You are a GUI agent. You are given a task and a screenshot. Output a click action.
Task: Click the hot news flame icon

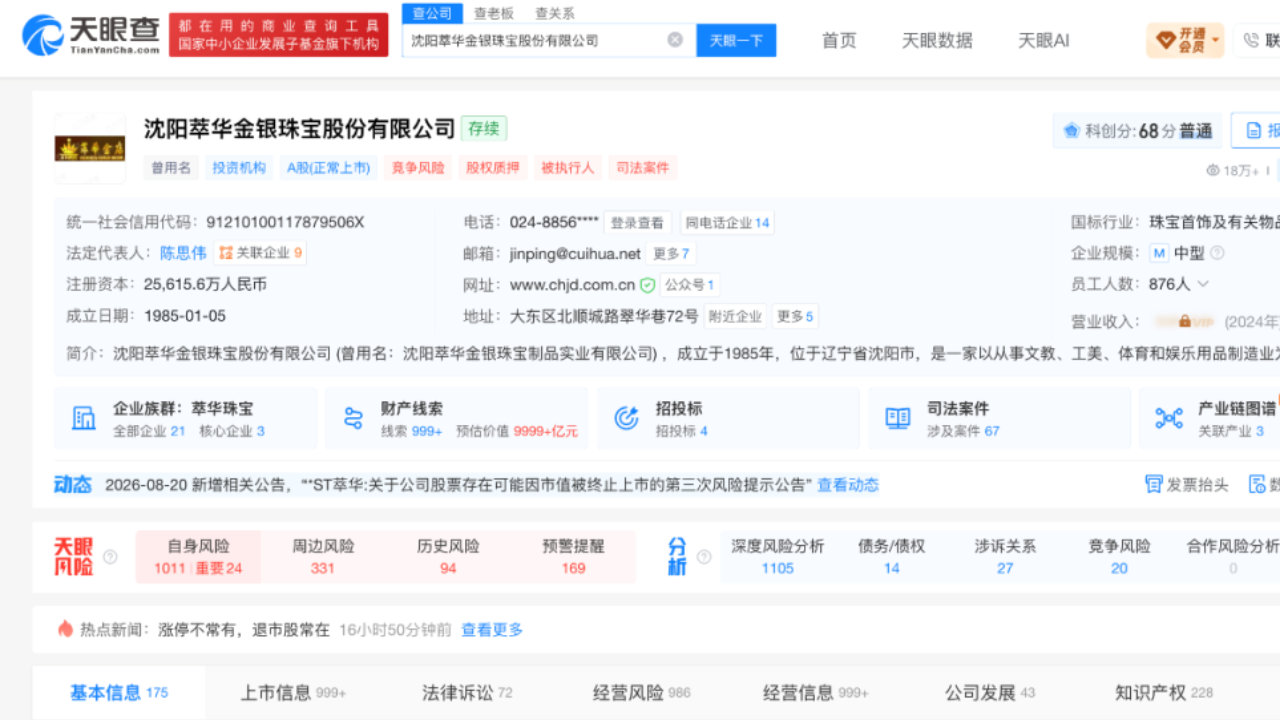point(65,629)
